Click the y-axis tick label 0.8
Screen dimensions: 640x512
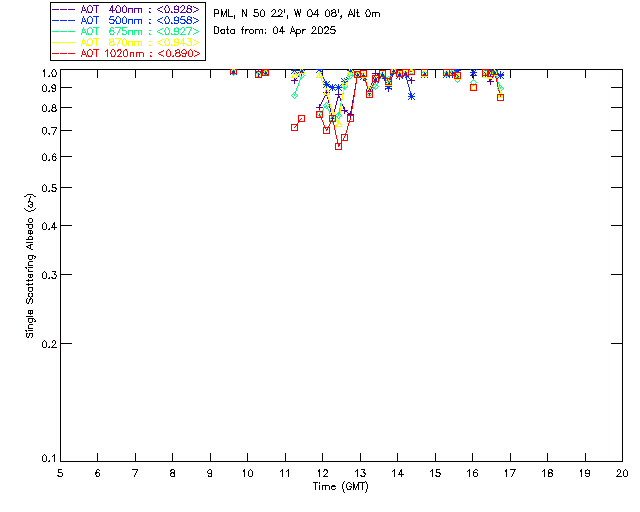pyautogui.click(x=49, y=108)
